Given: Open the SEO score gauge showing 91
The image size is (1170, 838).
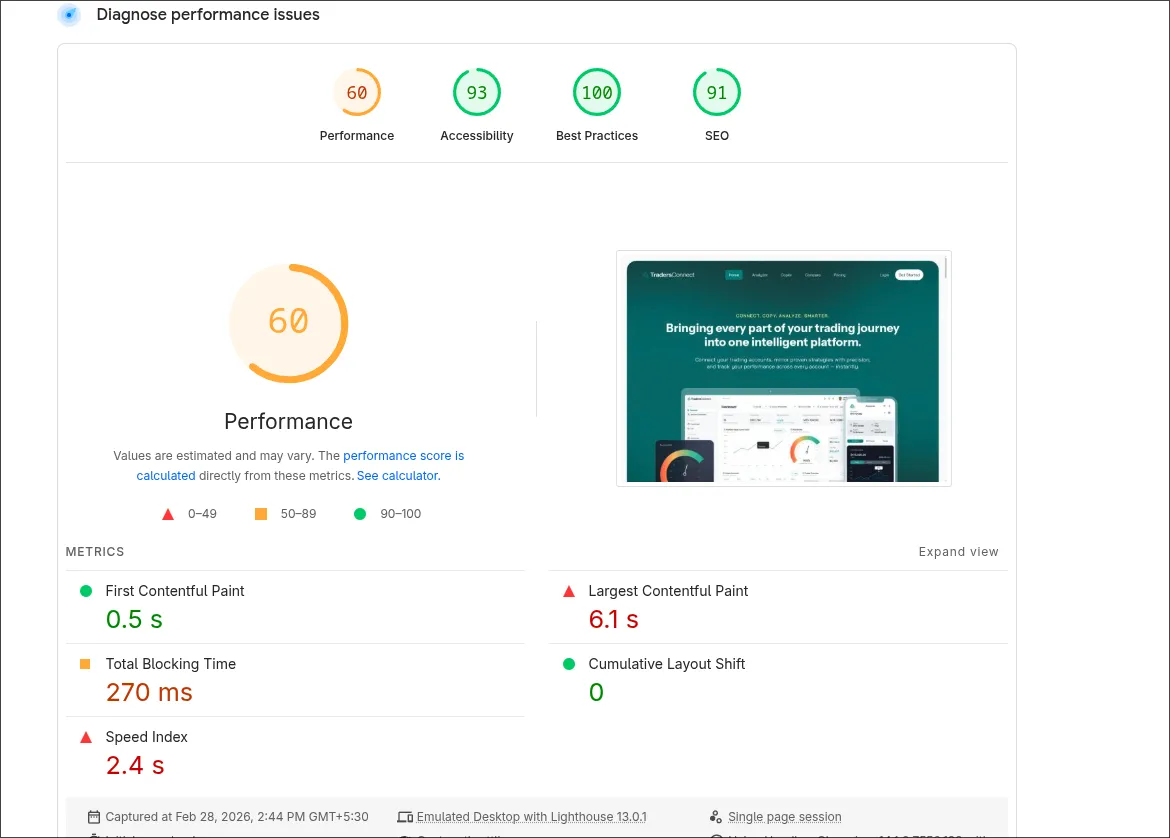Looking at the screenshot, I should 717,92.
